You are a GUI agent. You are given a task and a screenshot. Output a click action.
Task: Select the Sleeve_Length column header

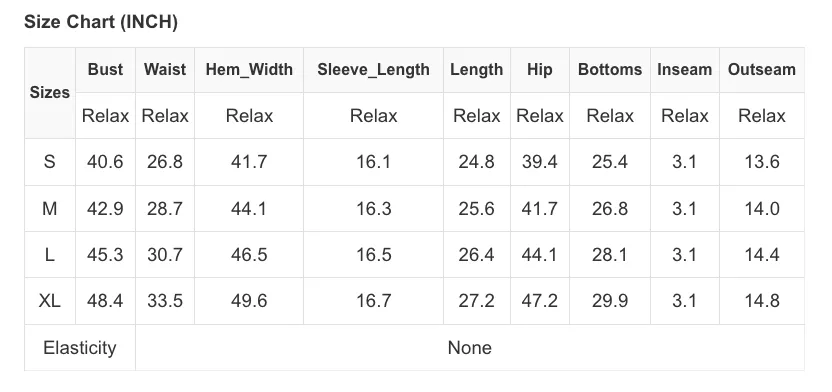click(x=373, y=69)
